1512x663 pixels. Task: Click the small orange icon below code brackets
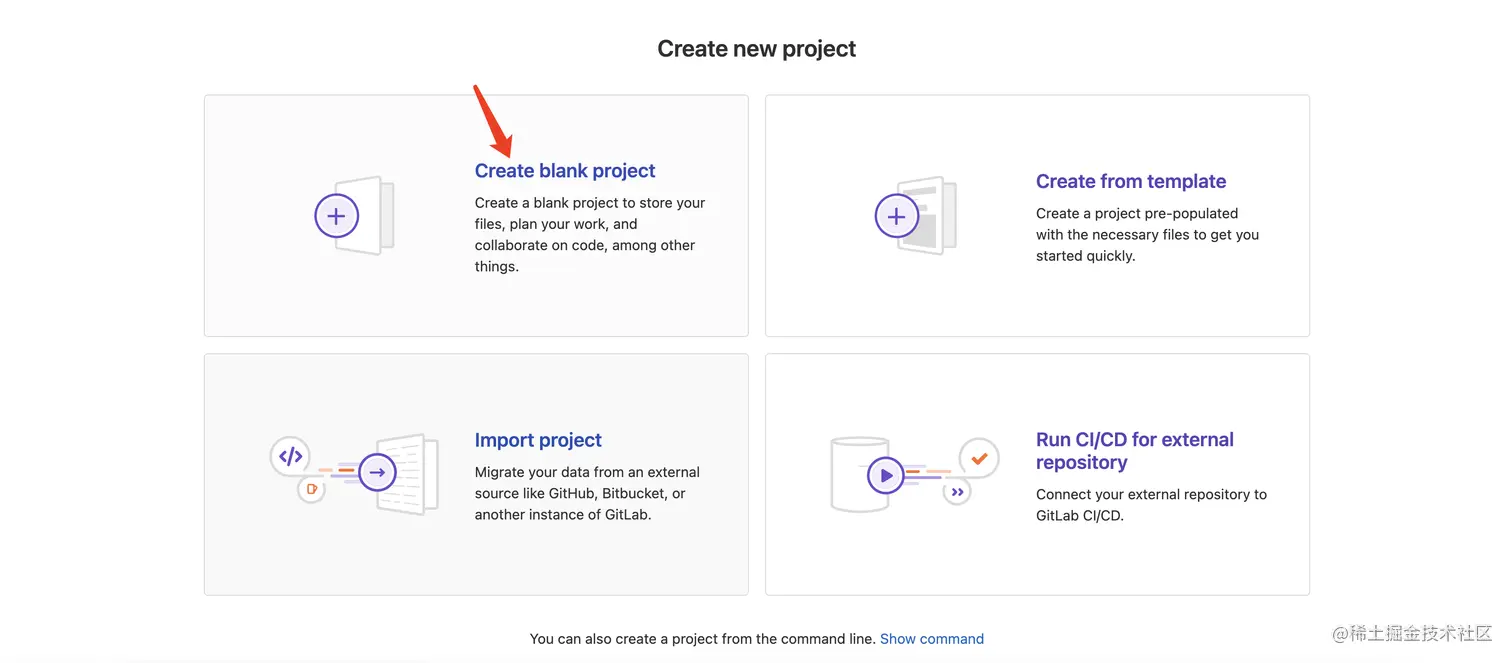312,489
